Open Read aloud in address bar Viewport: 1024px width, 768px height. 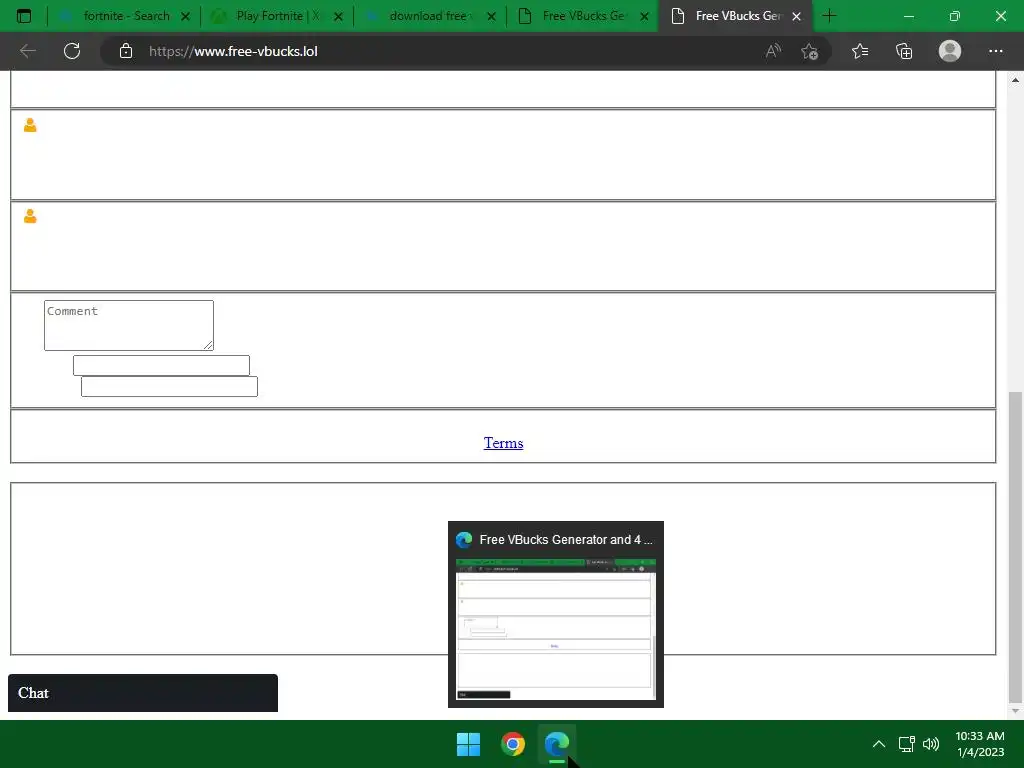[773, 51]
